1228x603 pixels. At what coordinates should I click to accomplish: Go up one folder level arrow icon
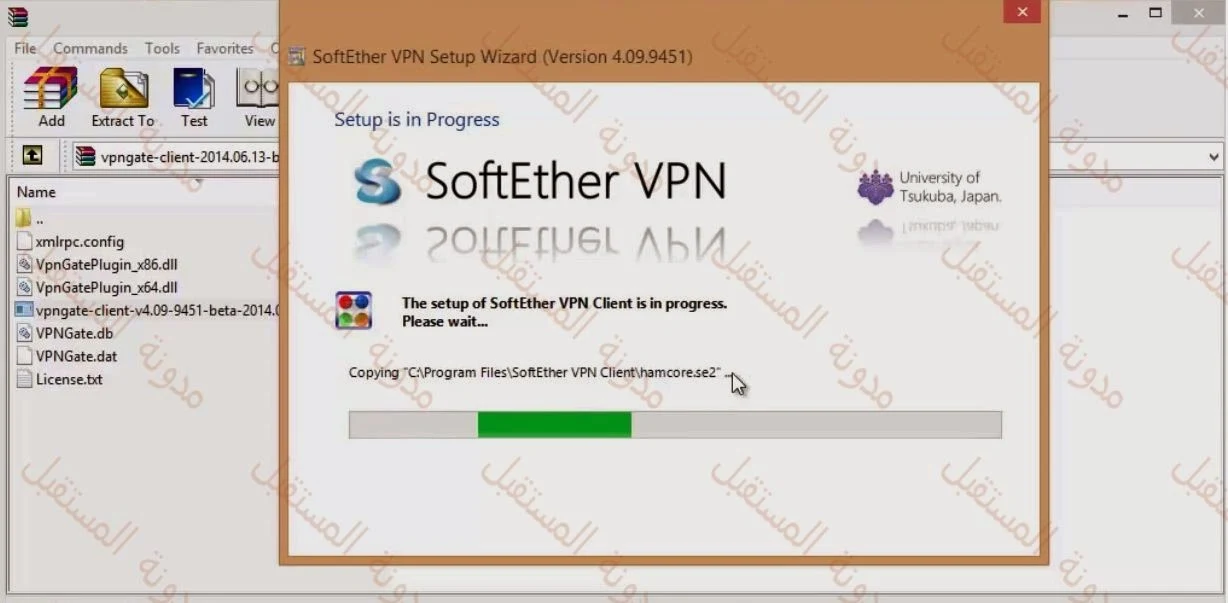click(x=33, y=155)
